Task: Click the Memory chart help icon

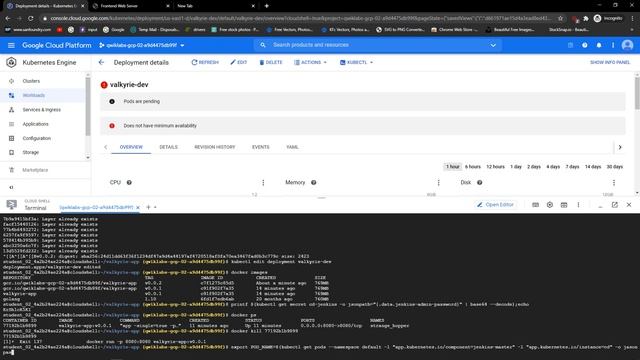Action: [313, 182]
